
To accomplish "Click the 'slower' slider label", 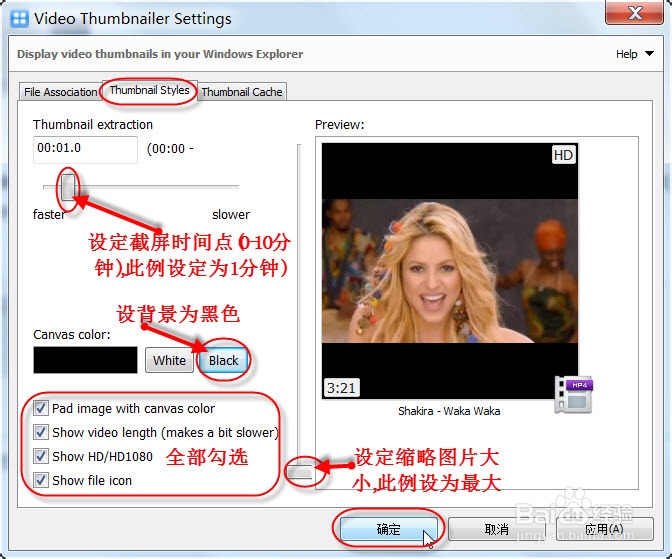I will [231, 214].
